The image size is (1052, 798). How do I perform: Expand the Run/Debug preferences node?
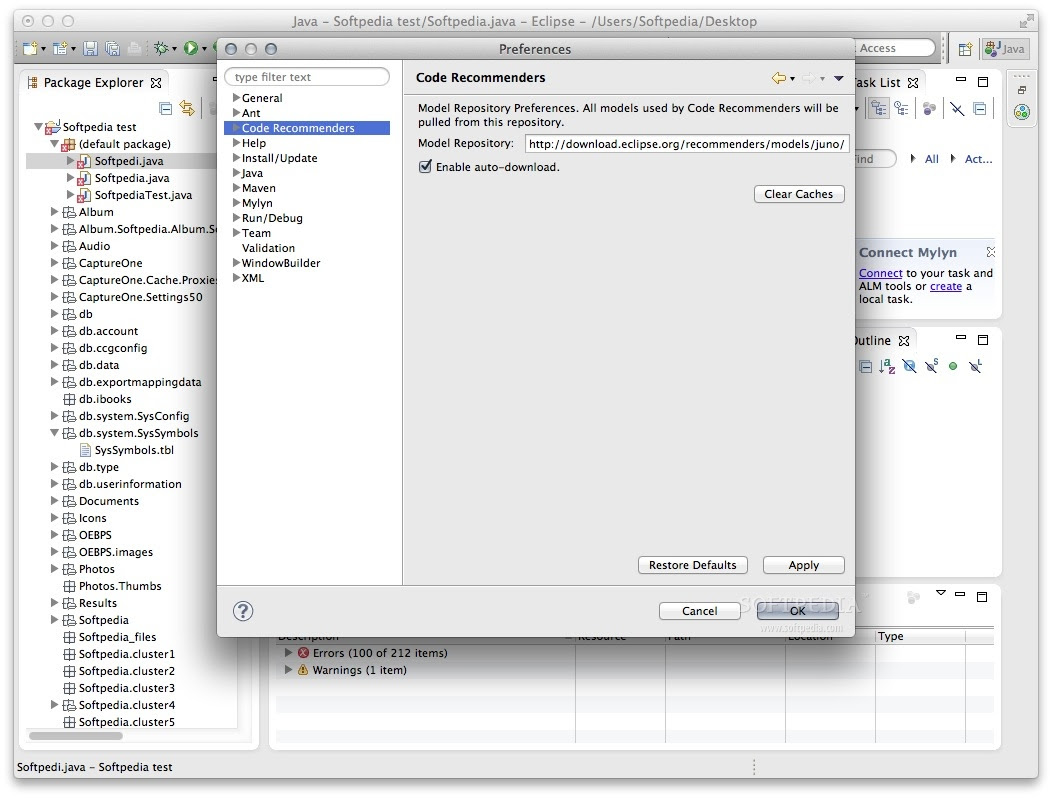(x=236, y=217)
